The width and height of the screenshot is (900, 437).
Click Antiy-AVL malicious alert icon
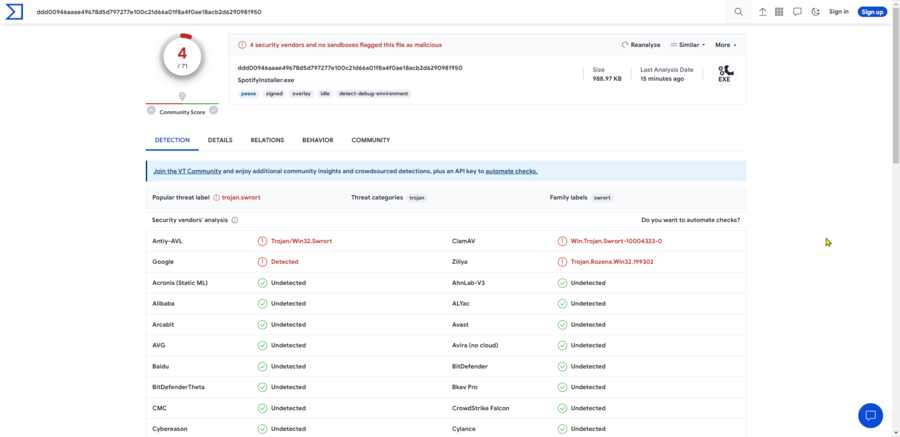tap(262, 241)
